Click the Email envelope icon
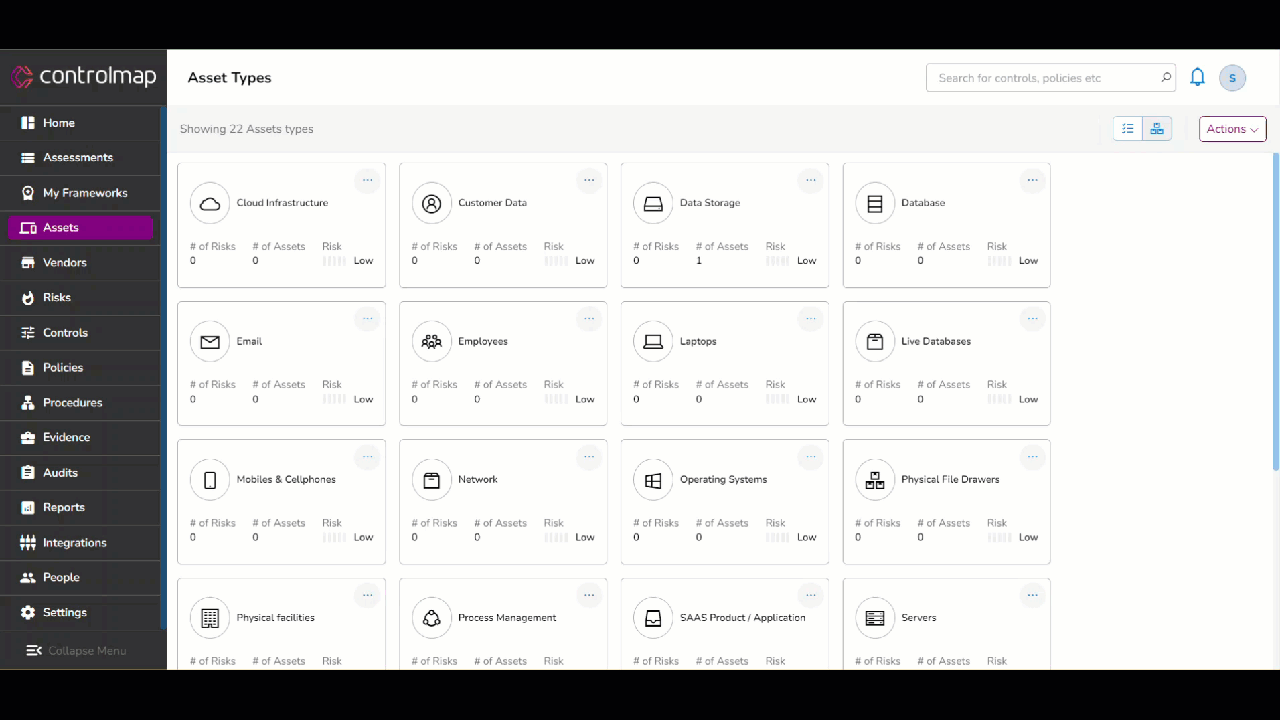Image resolution: width=1280 pixels, height=720 pixels. coord(210,341)
